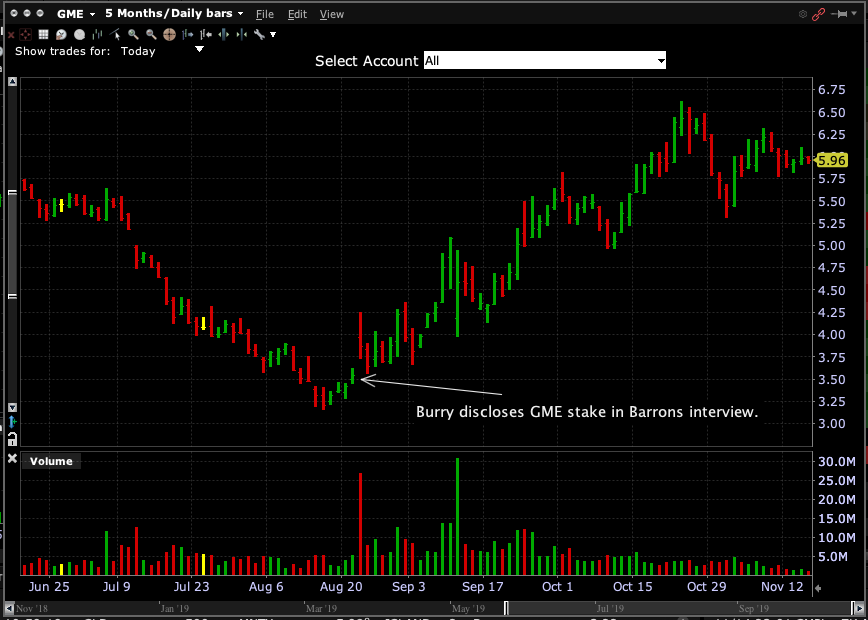The height and width of the screenshot is (620, 868).
Task: Click the Burry discloses GME stake annotation text
Action: 587,412
